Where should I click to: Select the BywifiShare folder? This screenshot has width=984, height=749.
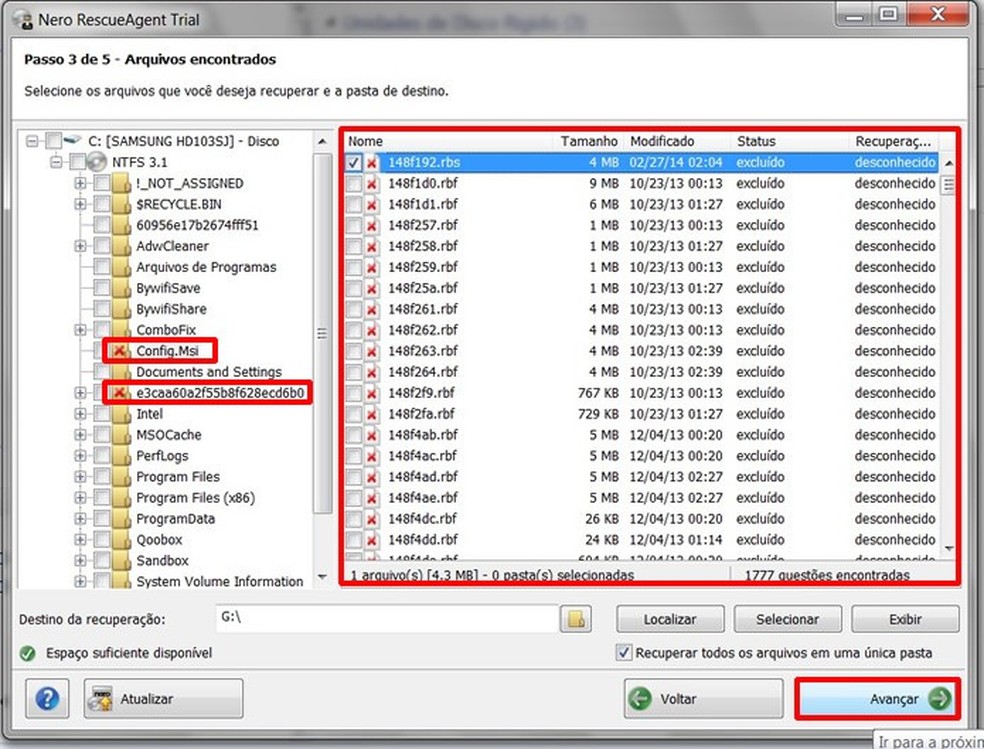(171, 309)
